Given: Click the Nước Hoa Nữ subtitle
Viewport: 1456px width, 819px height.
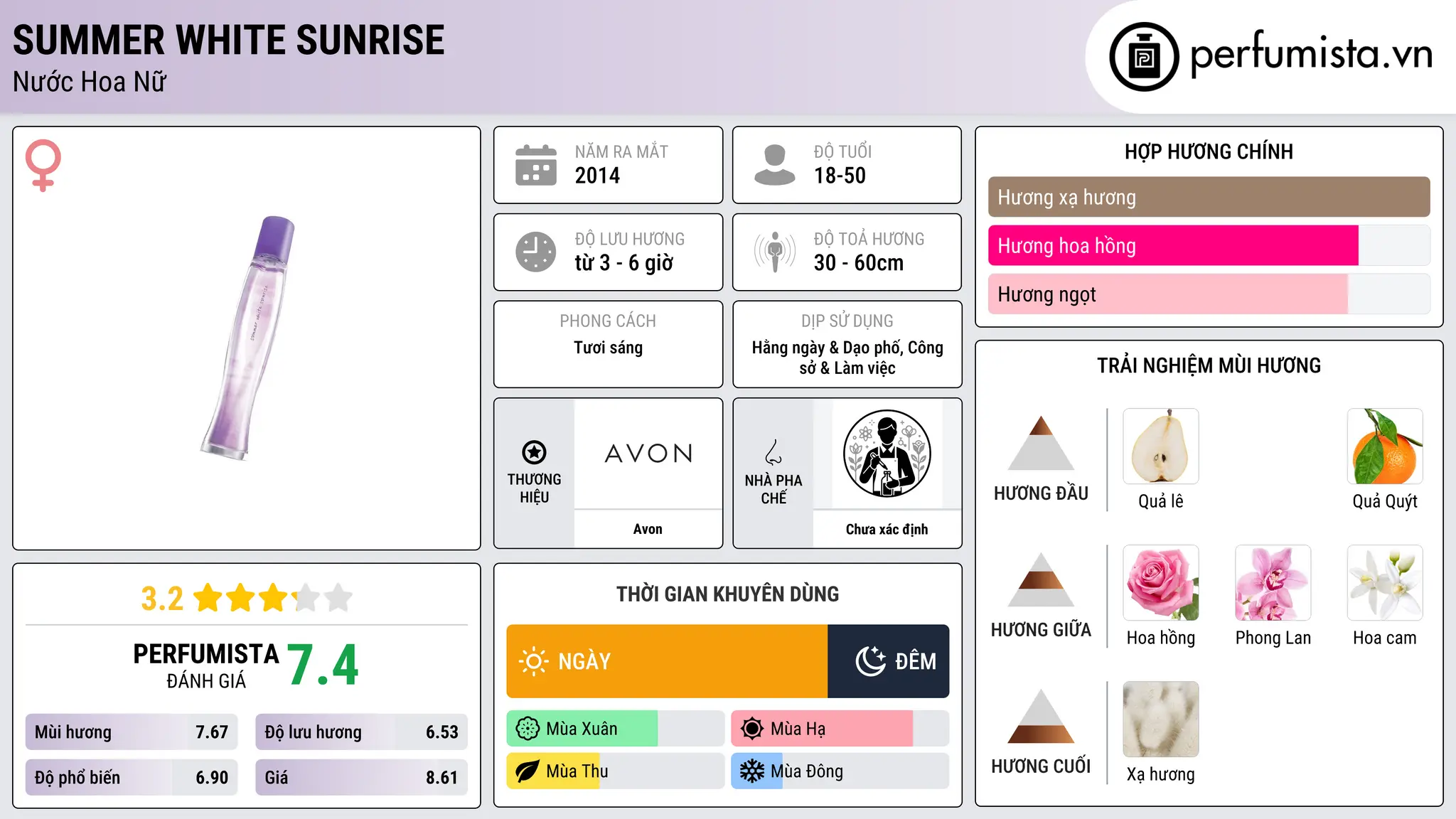Looking at the screenshot, I should coord(90,82).
